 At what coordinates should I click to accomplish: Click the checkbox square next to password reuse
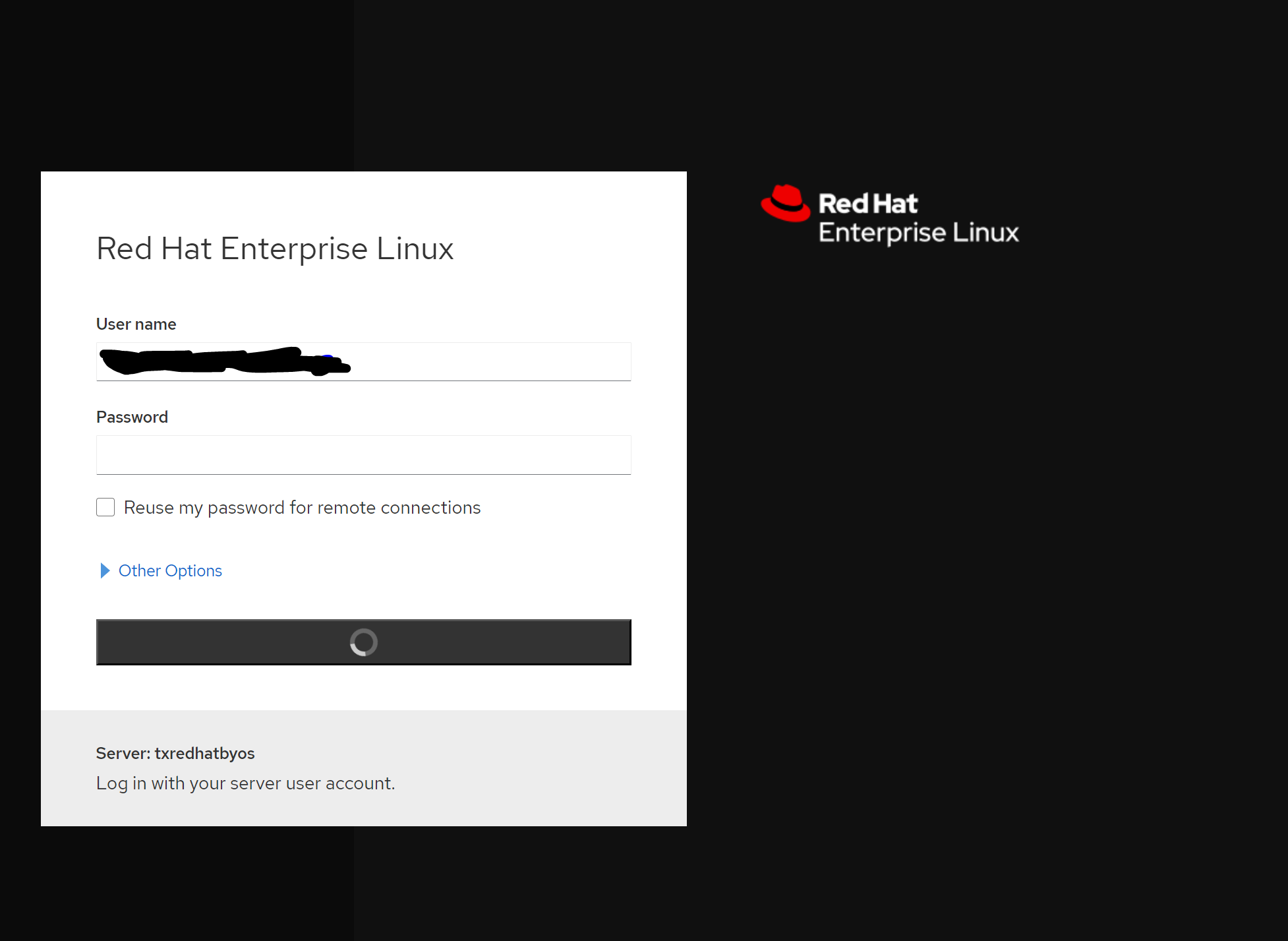point(105,506)
